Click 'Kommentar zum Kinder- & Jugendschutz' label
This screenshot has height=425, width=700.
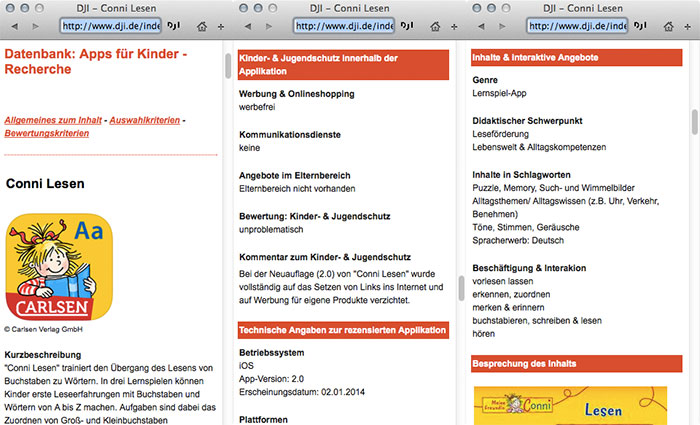coord(325,257)
